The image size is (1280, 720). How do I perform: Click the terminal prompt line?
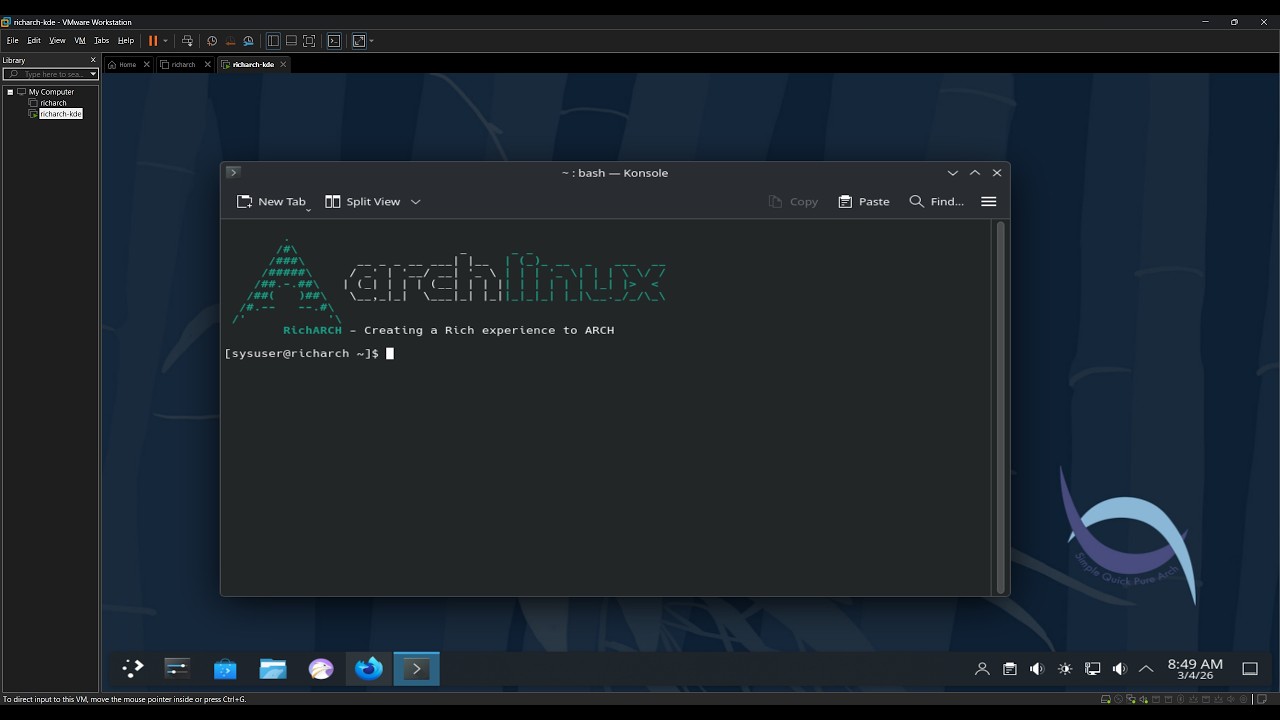tap(309, 354)
